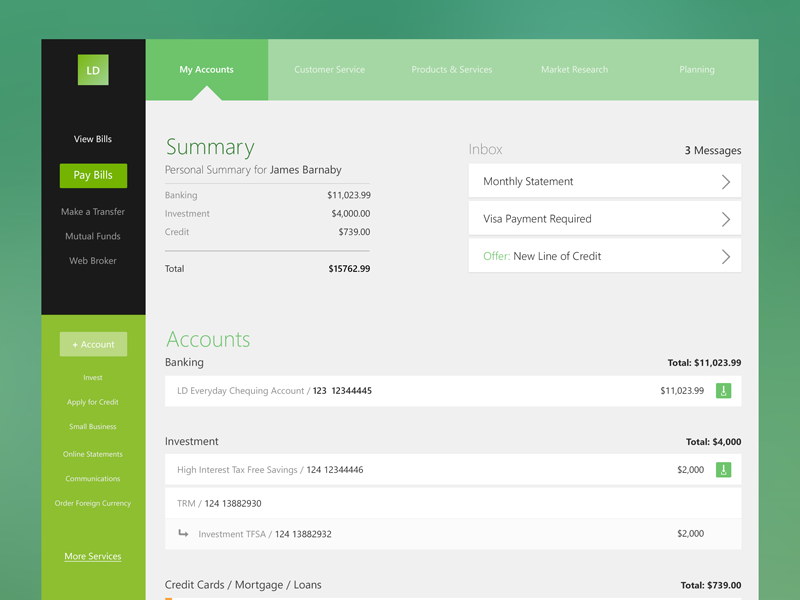
Task: Click the LD logo icon
Action: coord(93,70)
